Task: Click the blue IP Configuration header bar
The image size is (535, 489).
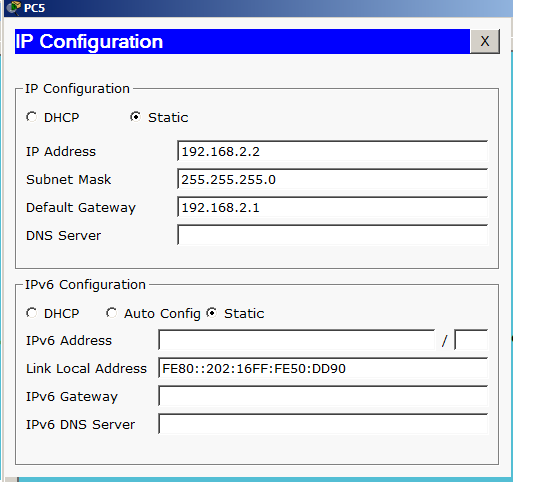Action: pos(242,41)
